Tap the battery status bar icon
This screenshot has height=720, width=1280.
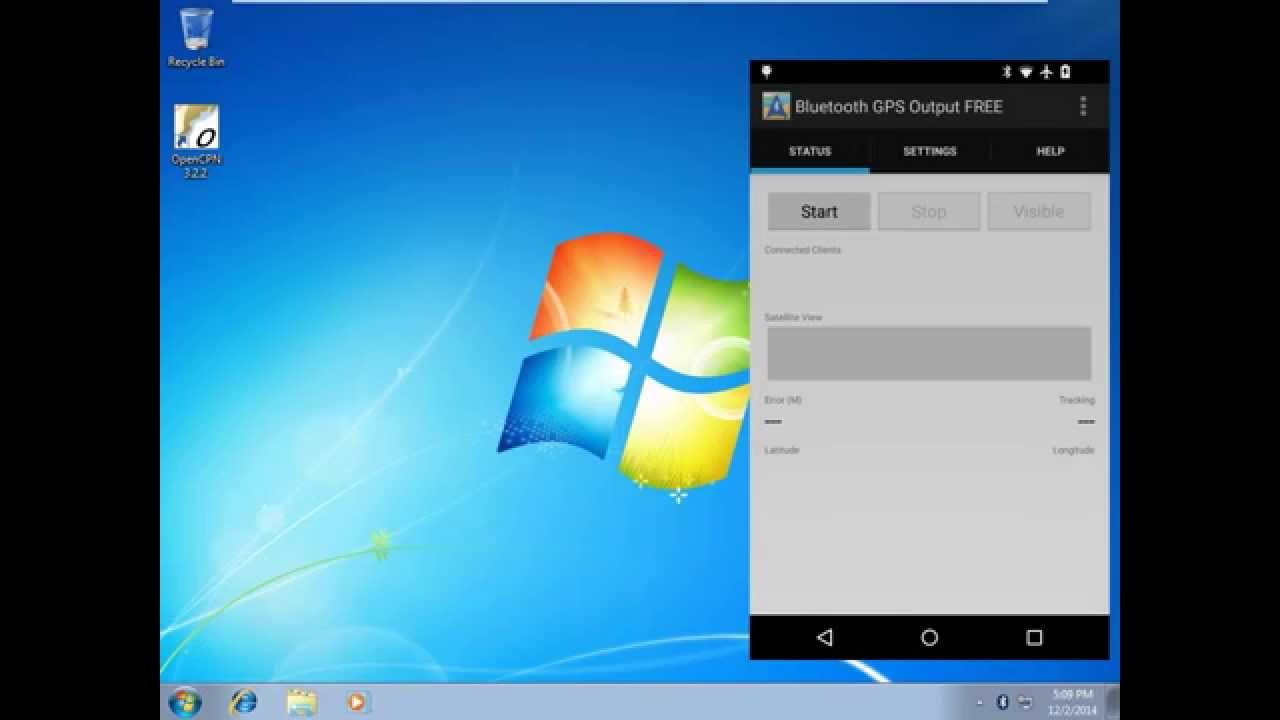tap(1066, 72)
